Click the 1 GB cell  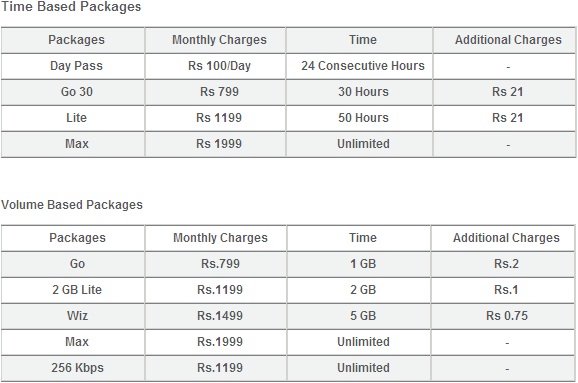click(x=363, y=264)
